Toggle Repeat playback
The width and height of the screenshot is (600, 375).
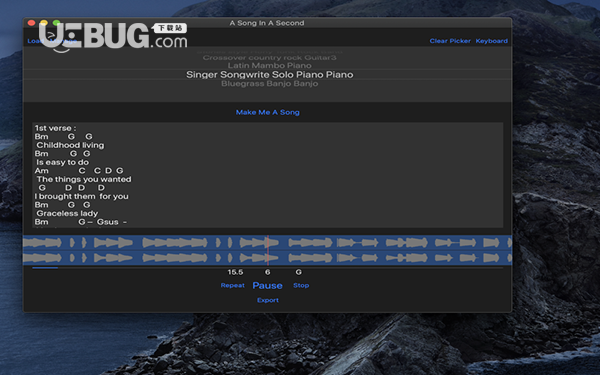pyautogui.click(x=233, y=285)
